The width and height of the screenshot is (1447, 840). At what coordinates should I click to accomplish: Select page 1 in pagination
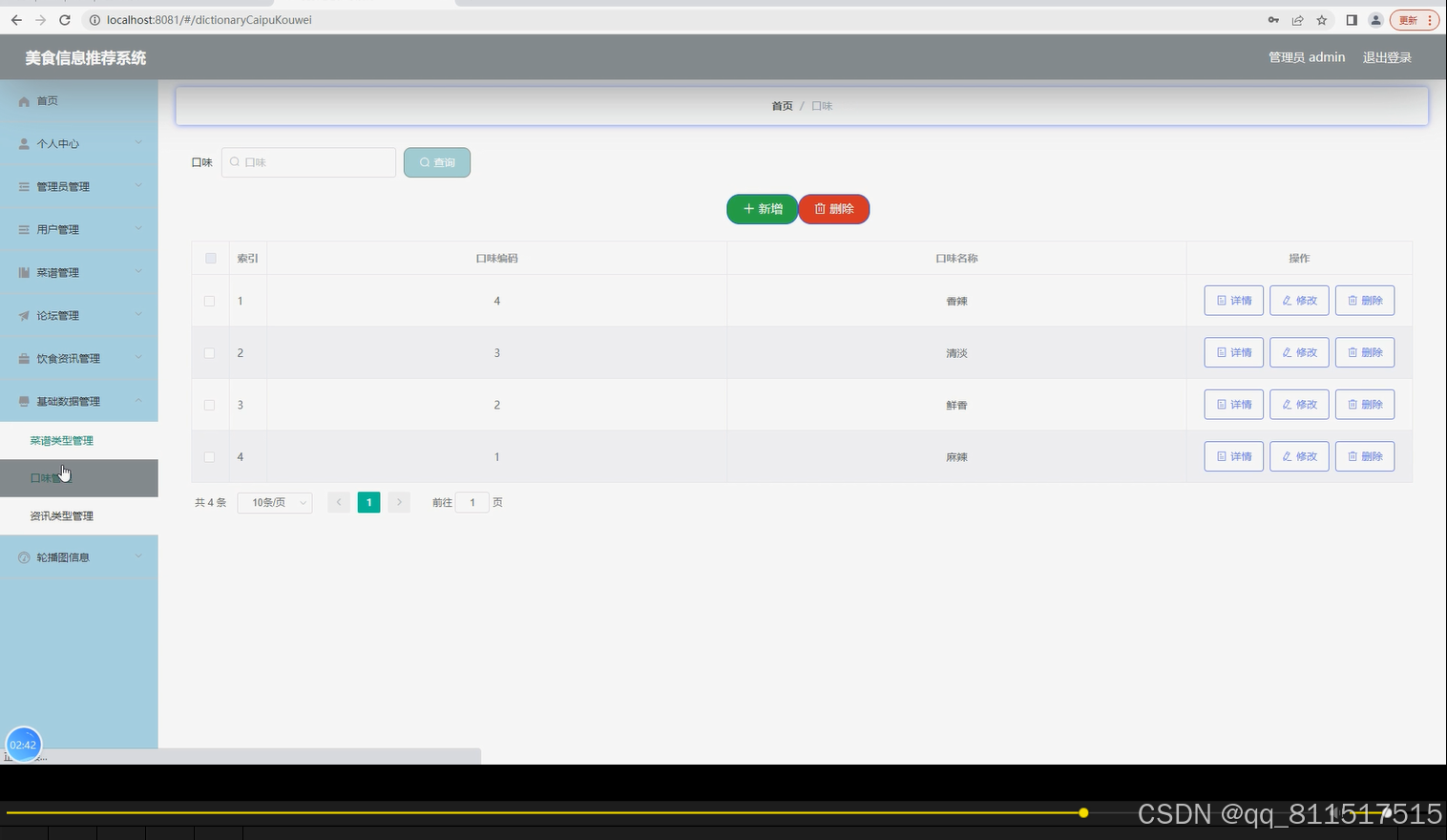point(369,502)
